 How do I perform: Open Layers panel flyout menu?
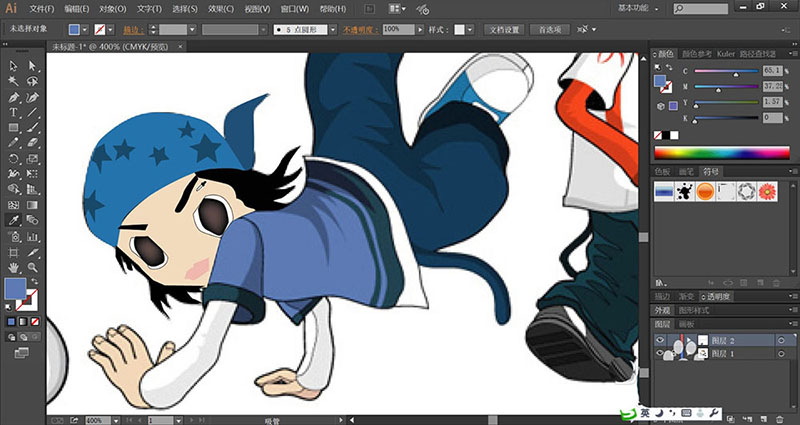[793, 324]
